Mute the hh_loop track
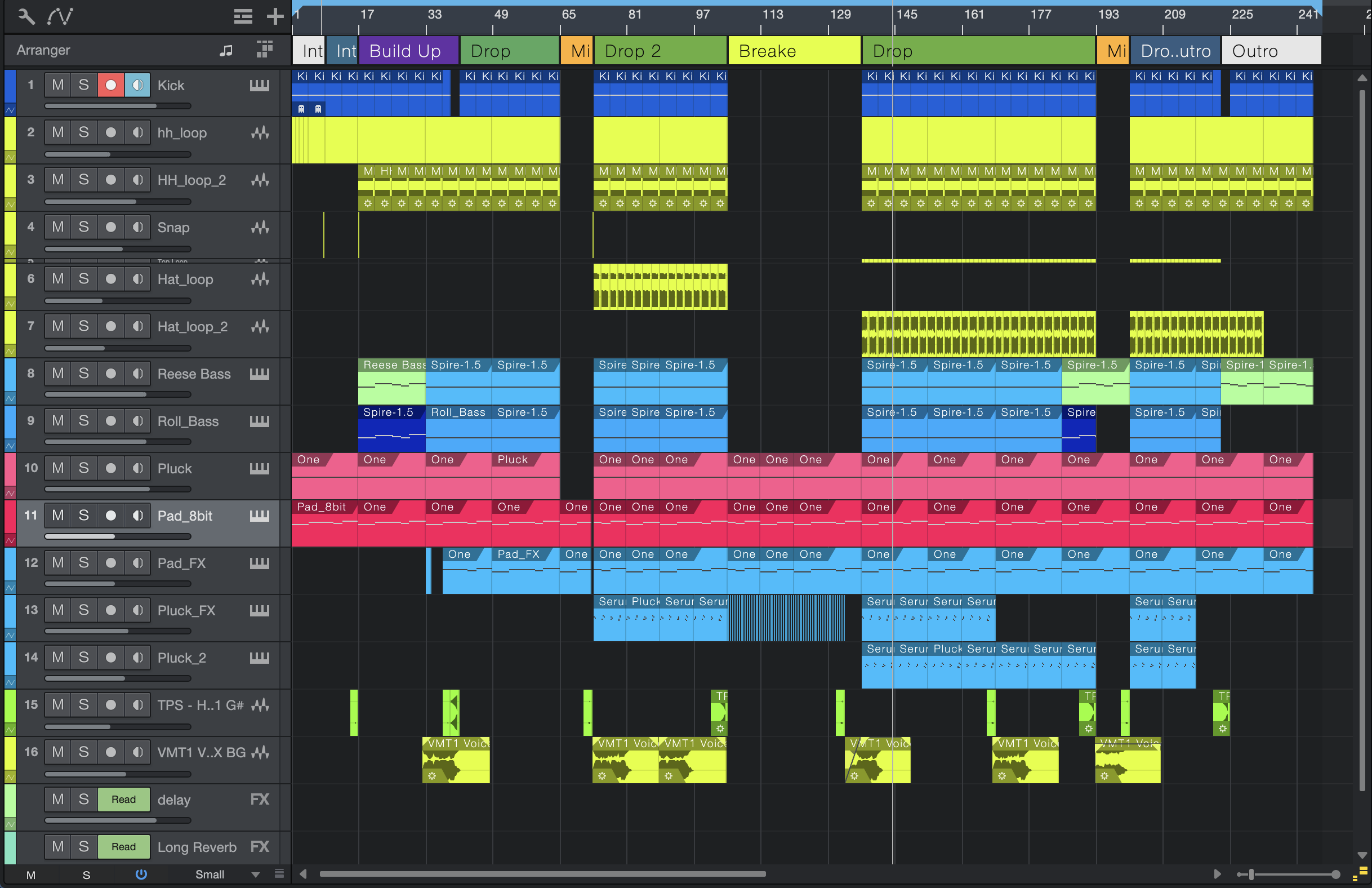 click(x=57, y=132)
